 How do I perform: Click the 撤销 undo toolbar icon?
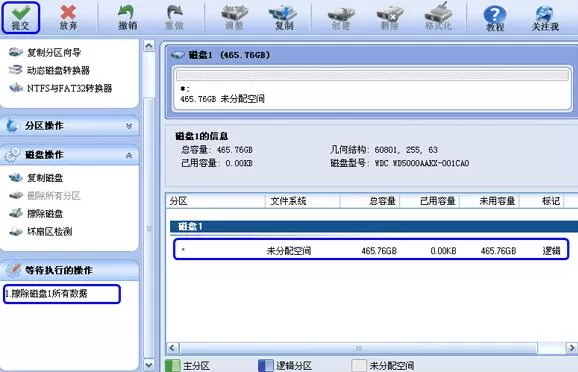point(128,18)
